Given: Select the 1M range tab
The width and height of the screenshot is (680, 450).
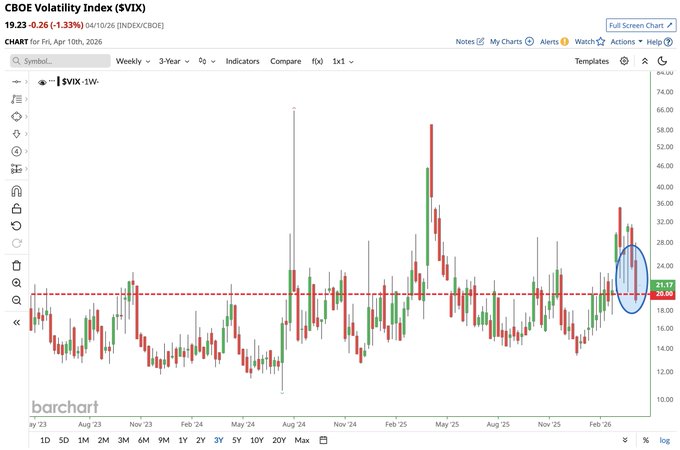Looking at the screenshot, I should (x=83, y=440).
